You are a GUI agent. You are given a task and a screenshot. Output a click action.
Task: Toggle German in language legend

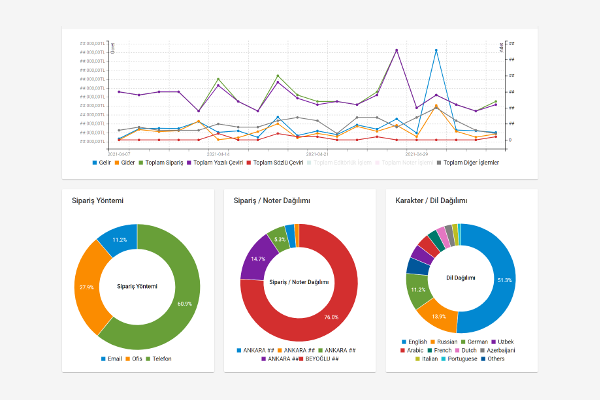[x=474, y=342]
